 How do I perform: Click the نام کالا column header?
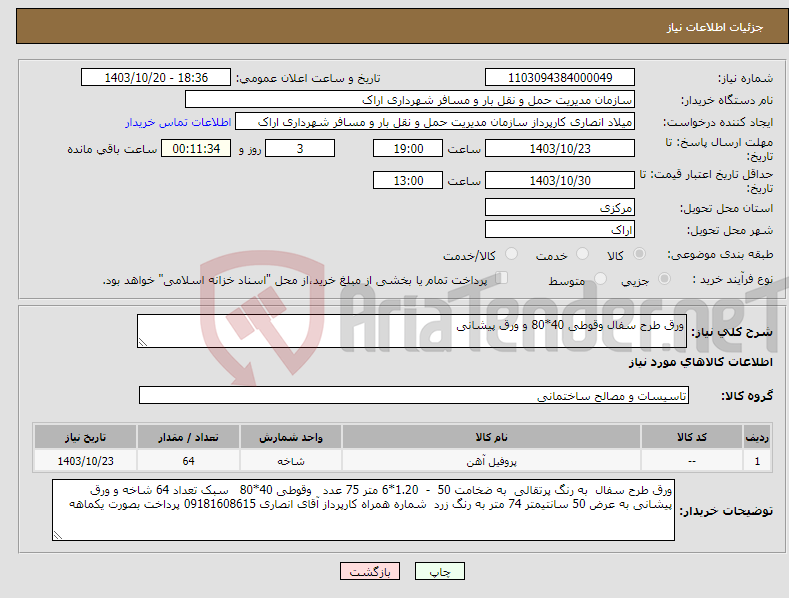tap(491, 437)
